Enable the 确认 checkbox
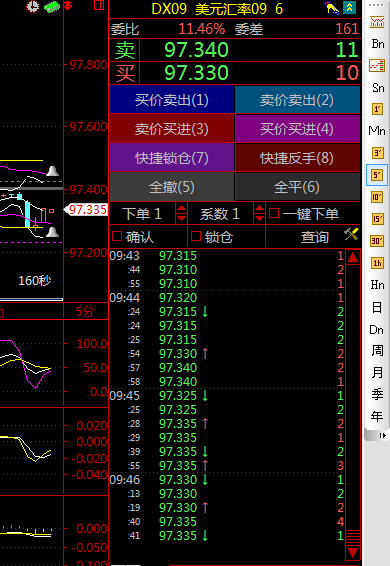The width and height of the screenshot is (390, 566). pos(117,236)
